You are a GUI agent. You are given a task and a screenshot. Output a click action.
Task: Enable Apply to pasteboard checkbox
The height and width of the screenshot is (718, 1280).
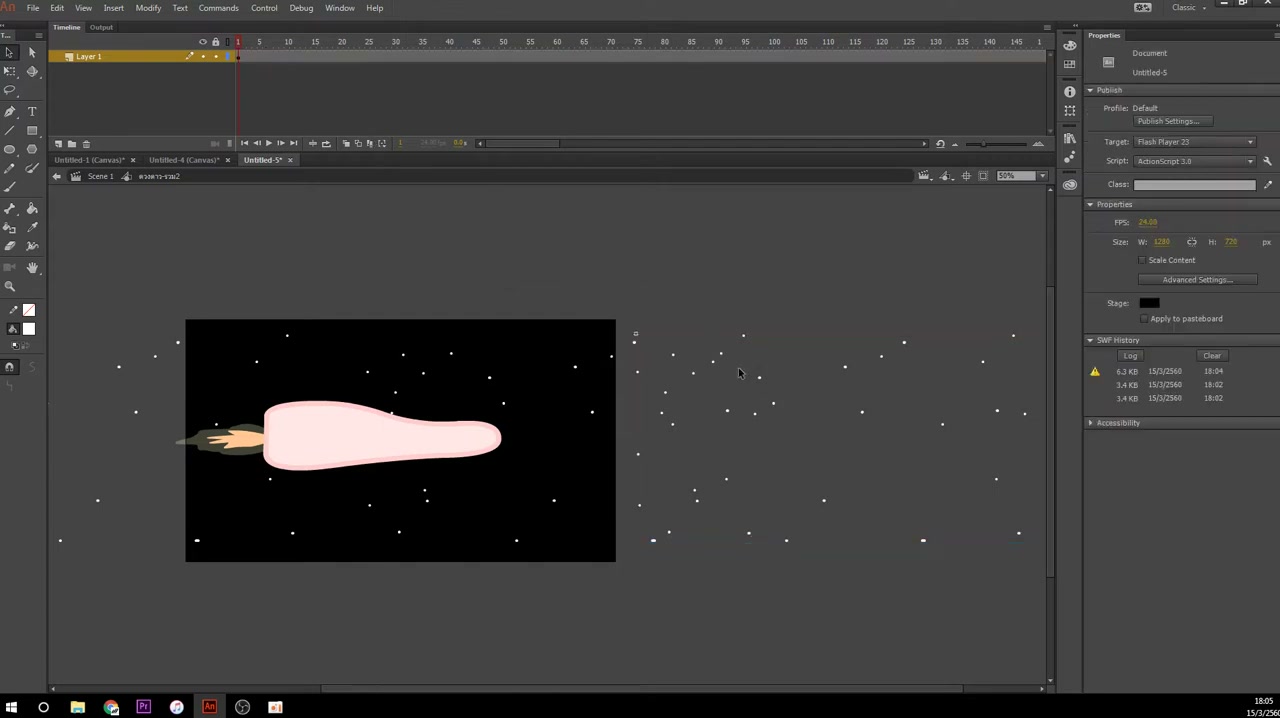pyautogui.click(x=1144, y=319)
